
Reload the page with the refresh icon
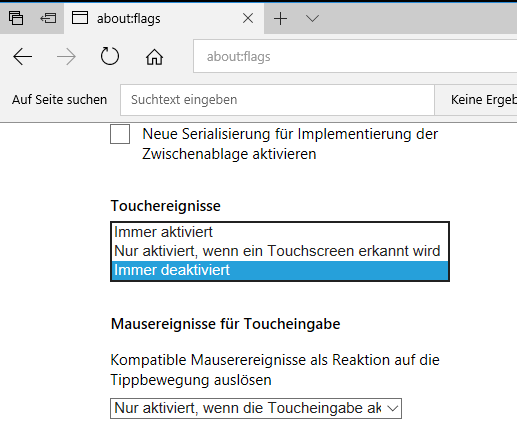(x=110, y=56)
